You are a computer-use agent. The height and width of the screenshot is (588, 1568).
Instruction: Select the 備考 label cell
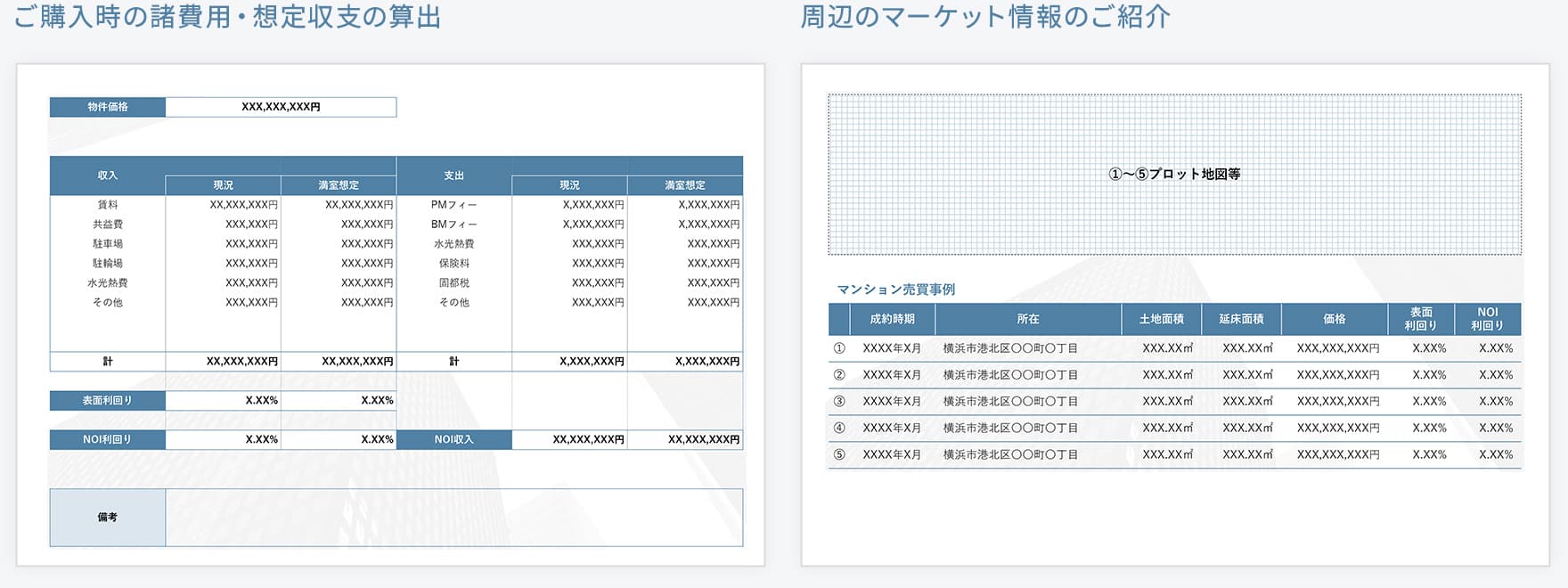point(108,518)
